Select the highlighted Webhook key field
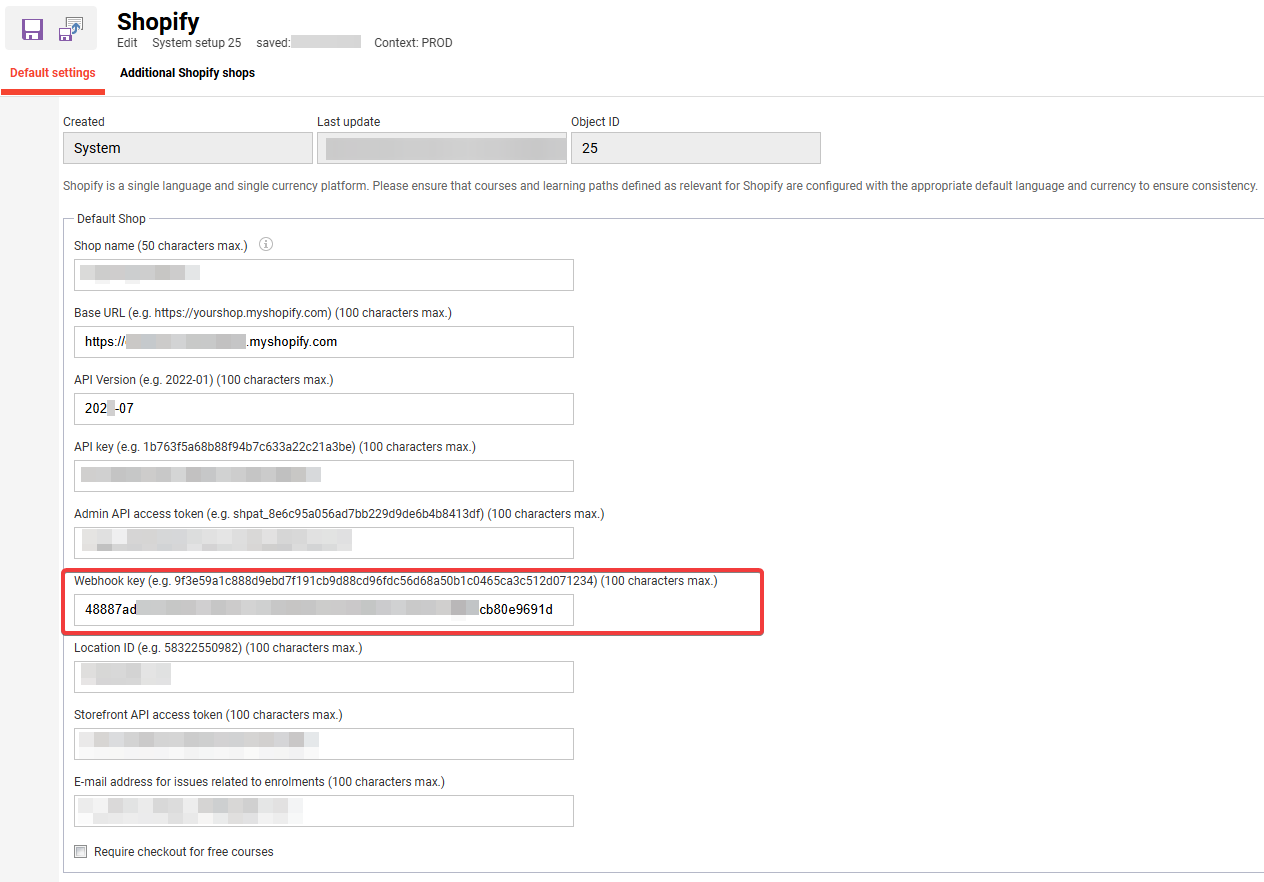Screen dimensions: 1264x882 (x=323, y=610)
